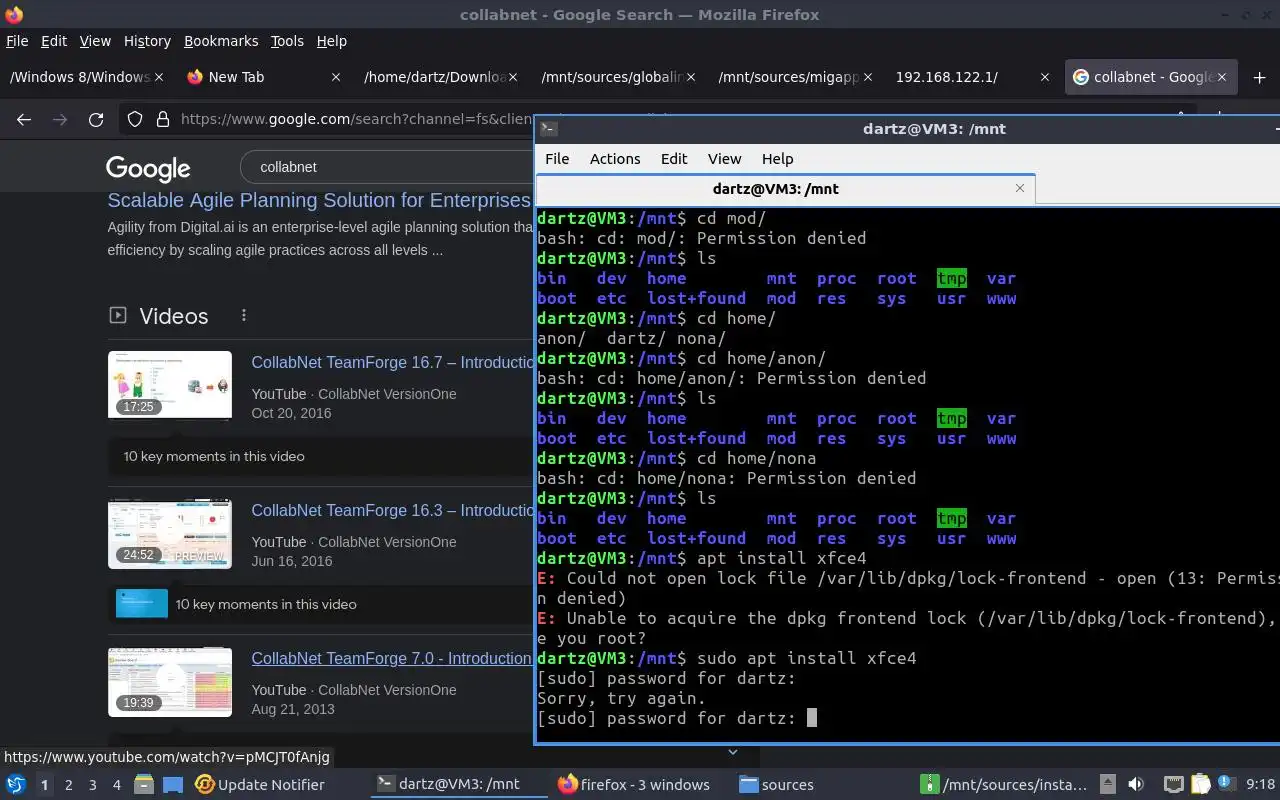Open the sources folder taskbar item
Image resolution: width=1280 pixels, height=800 pixels.
pos(777,784)
